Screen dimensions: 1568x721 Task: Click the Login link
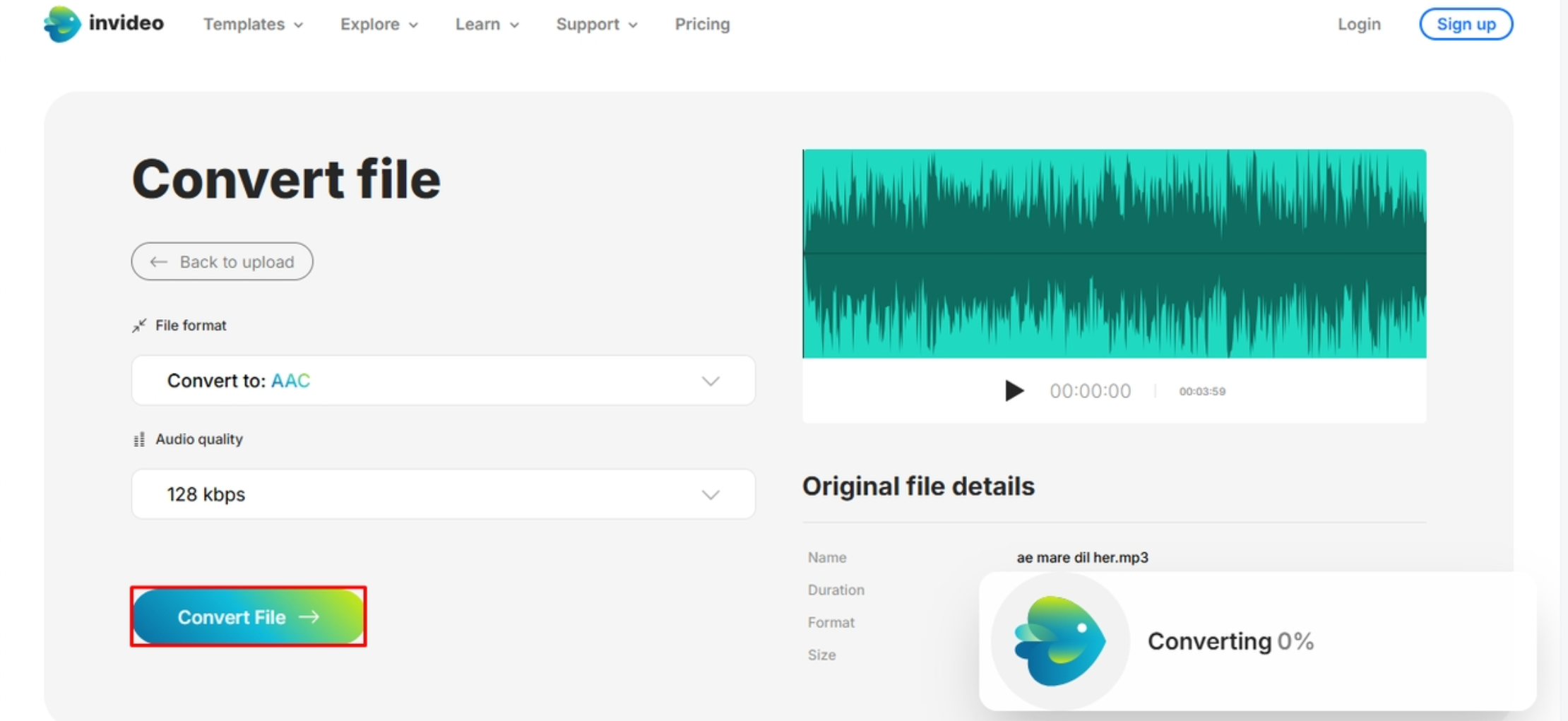(1358, 24)
